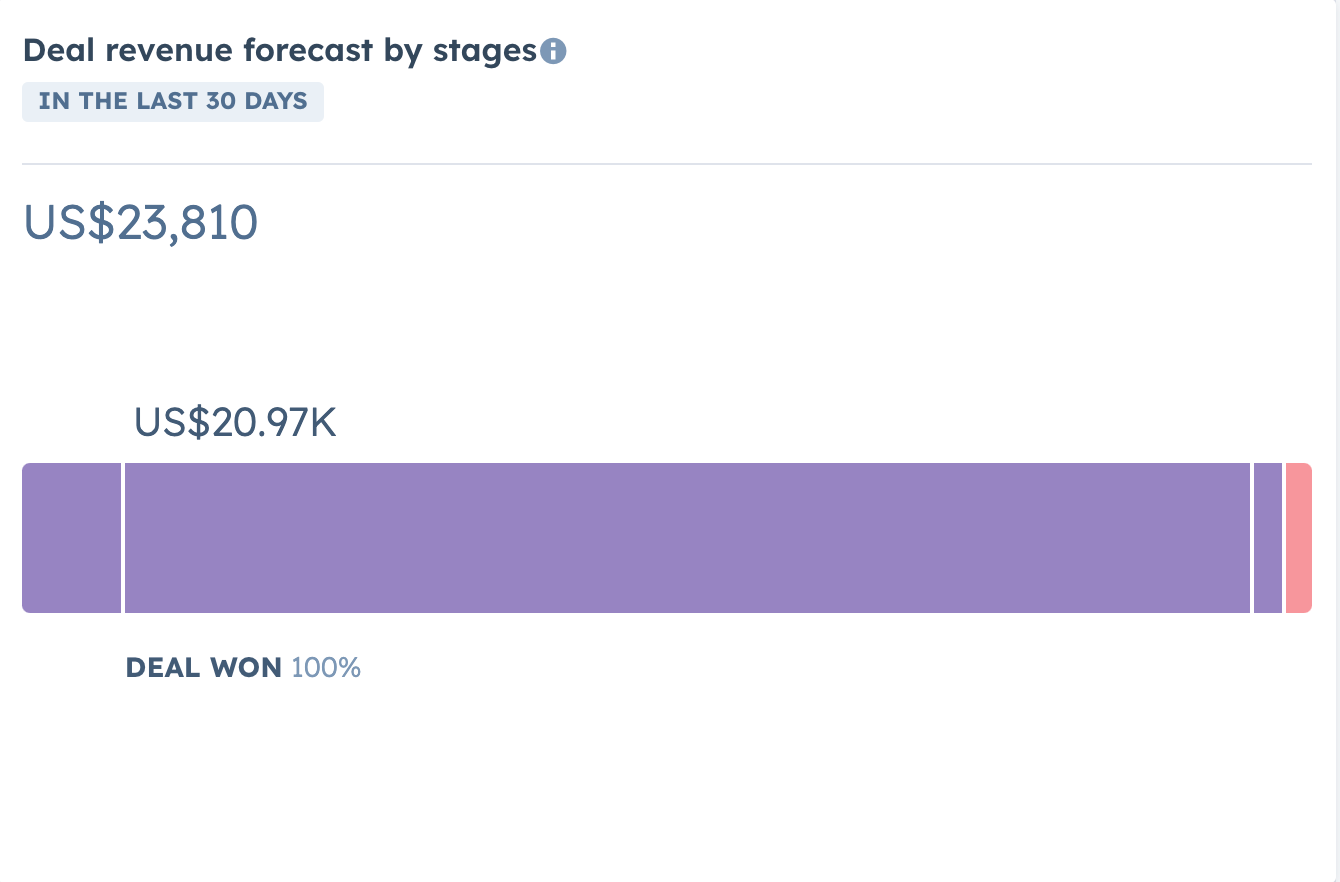Click the vertical scrollbar along the right edge
The image size is (1340, 882).
1337,440
